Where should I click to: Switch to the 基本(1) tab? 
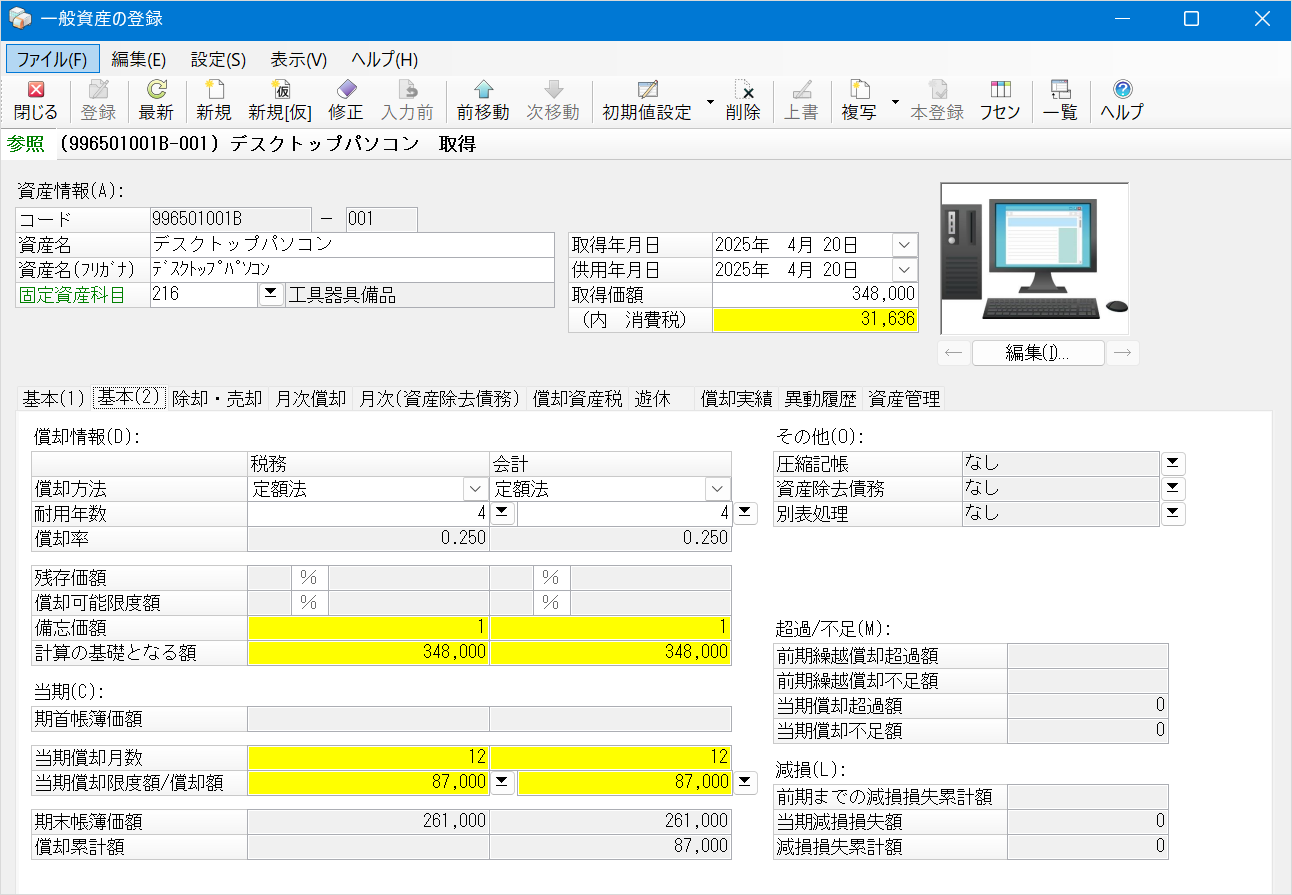tap(53, 398)
